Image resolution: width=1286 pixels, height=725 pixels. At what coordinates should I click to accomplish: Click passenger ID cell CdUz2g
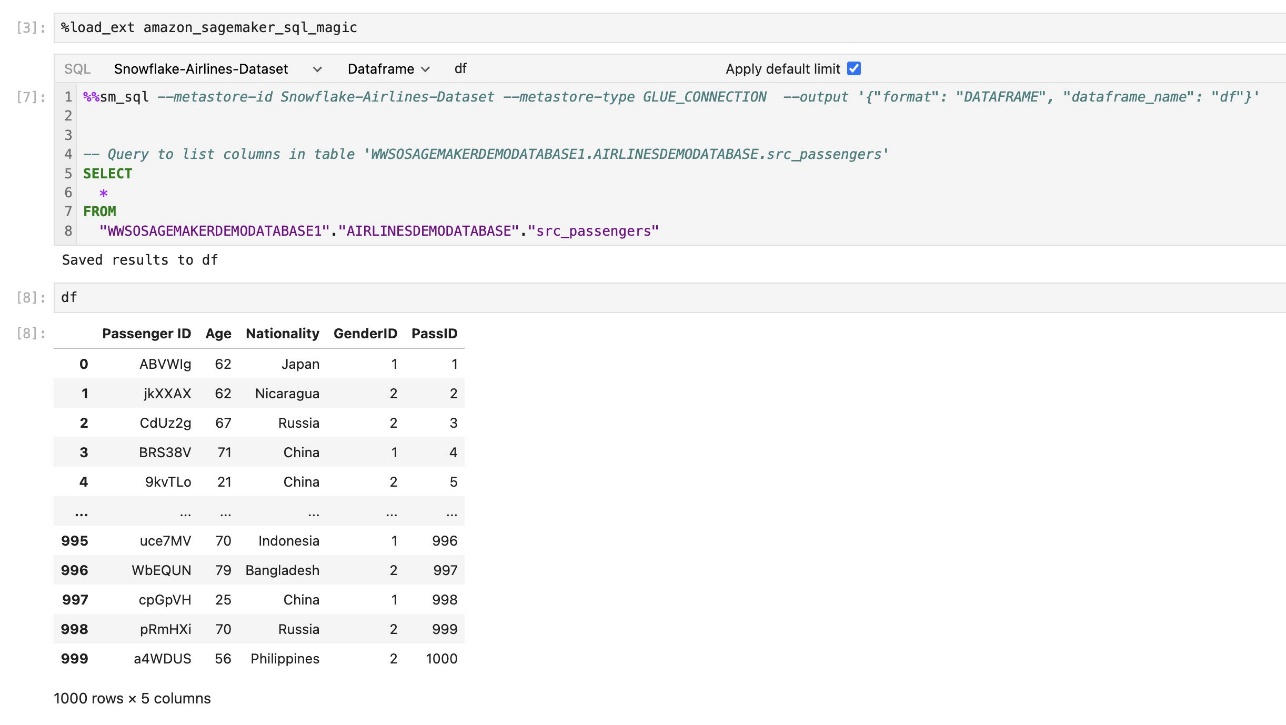[165, 423]
